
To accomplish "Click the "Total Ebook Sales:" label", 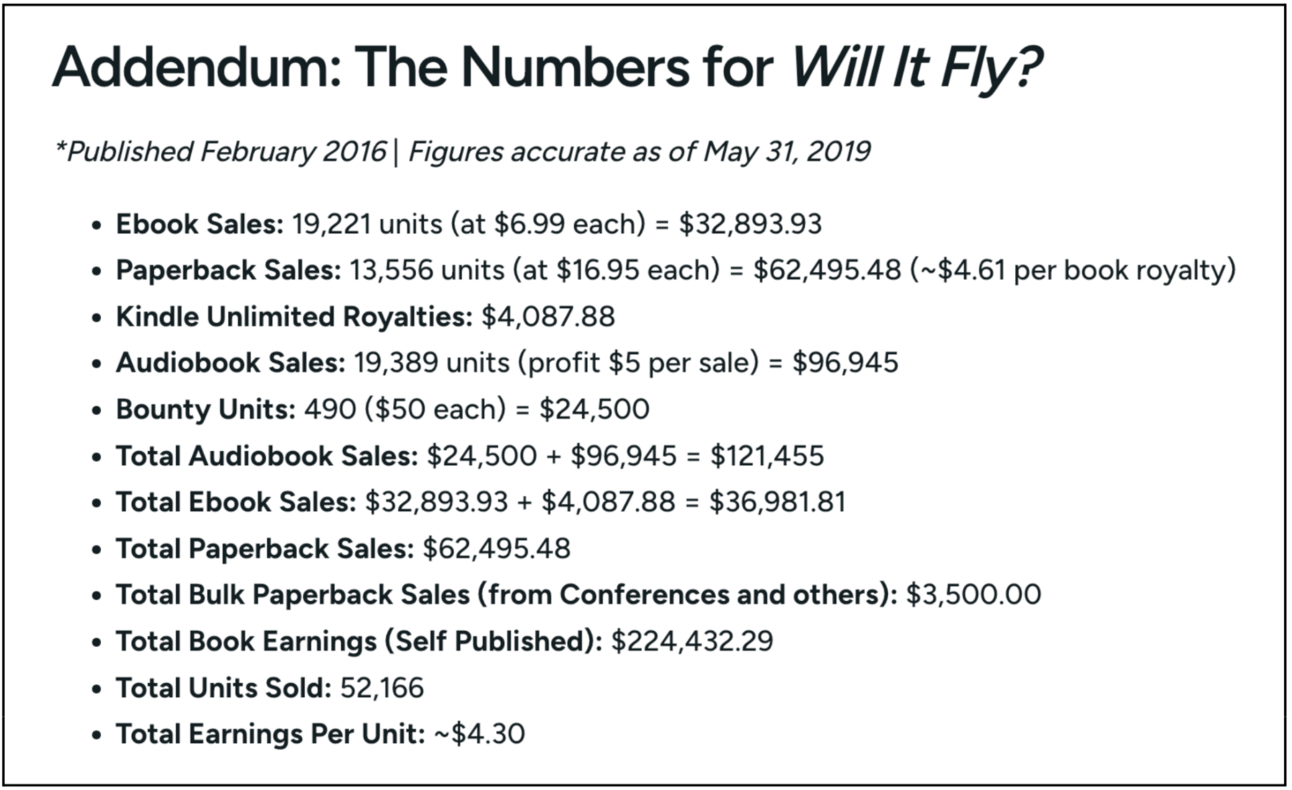I will (x=236, y=502).
